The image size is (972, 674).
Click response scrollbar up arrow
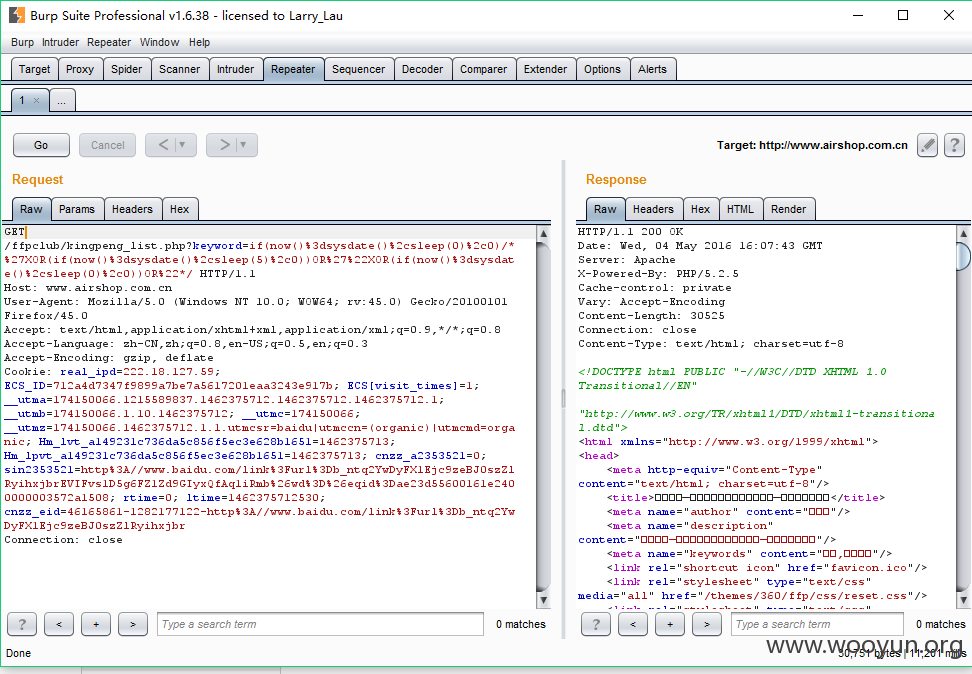(964, 234)
